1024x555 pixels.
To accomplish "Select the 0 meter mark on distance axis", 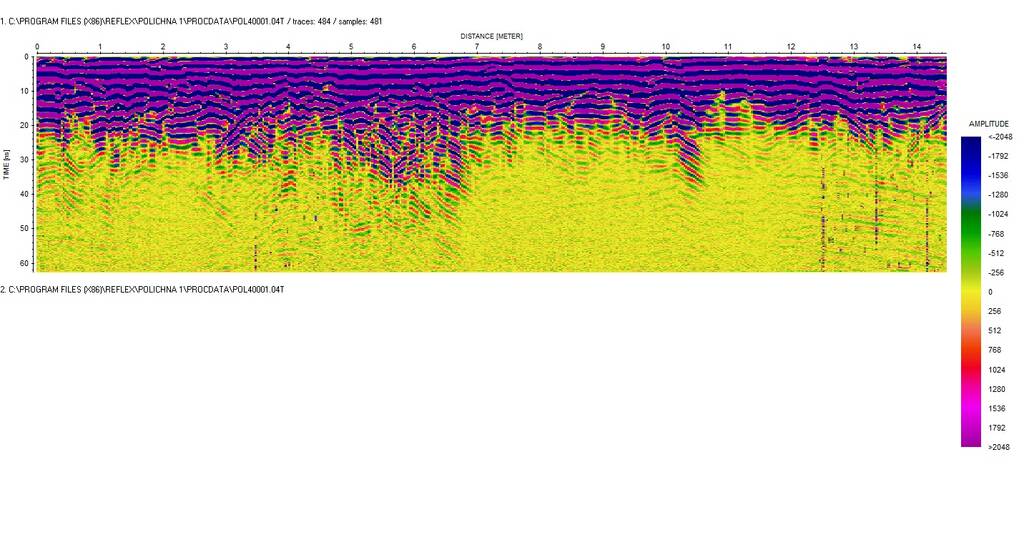I will click(x=37, y=47).
